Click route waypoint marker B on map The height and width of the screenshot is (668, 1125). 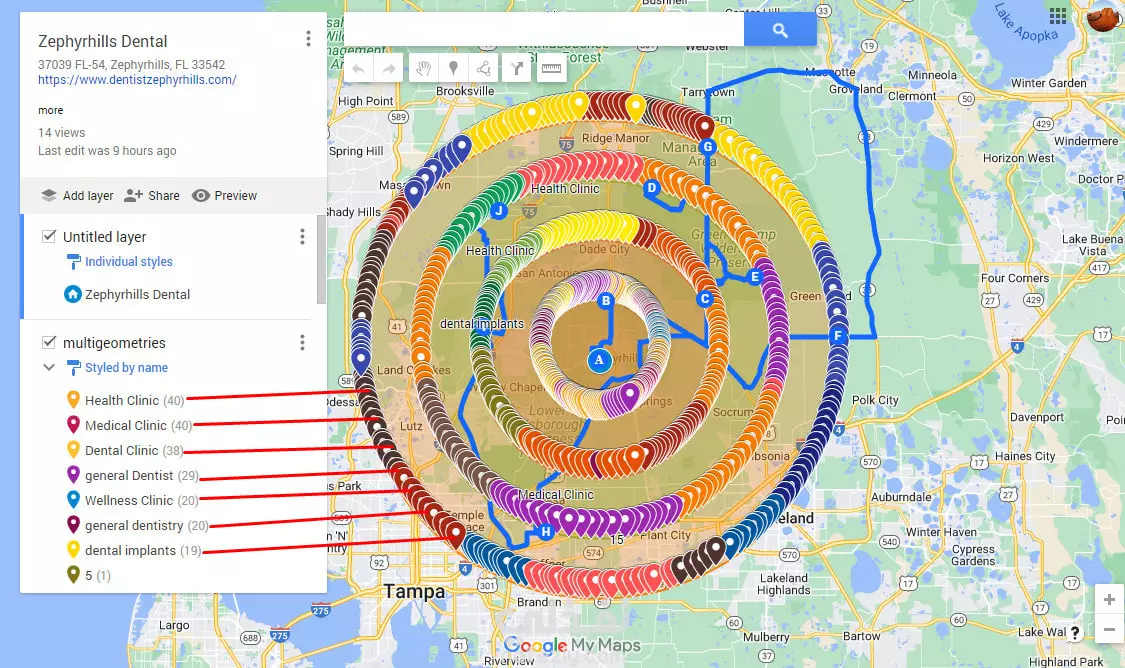[606, 300]
